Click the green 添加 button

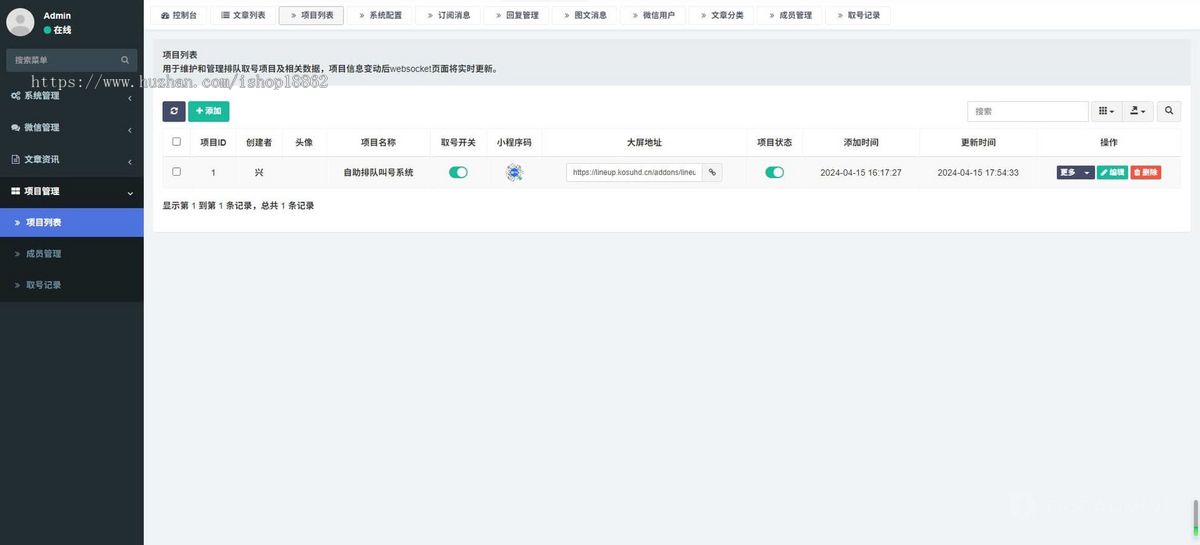click(208, 111)
